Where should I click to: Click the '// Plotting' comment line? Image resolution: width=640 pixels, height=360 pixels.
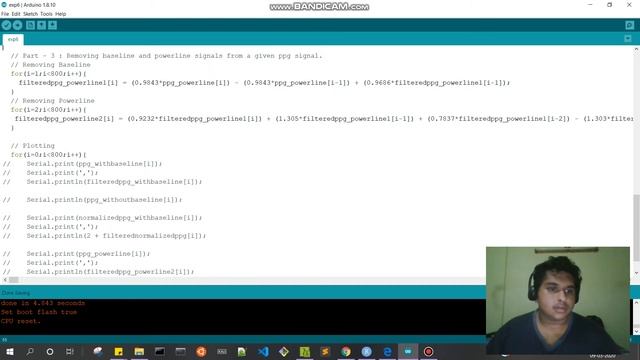[33, 145]
